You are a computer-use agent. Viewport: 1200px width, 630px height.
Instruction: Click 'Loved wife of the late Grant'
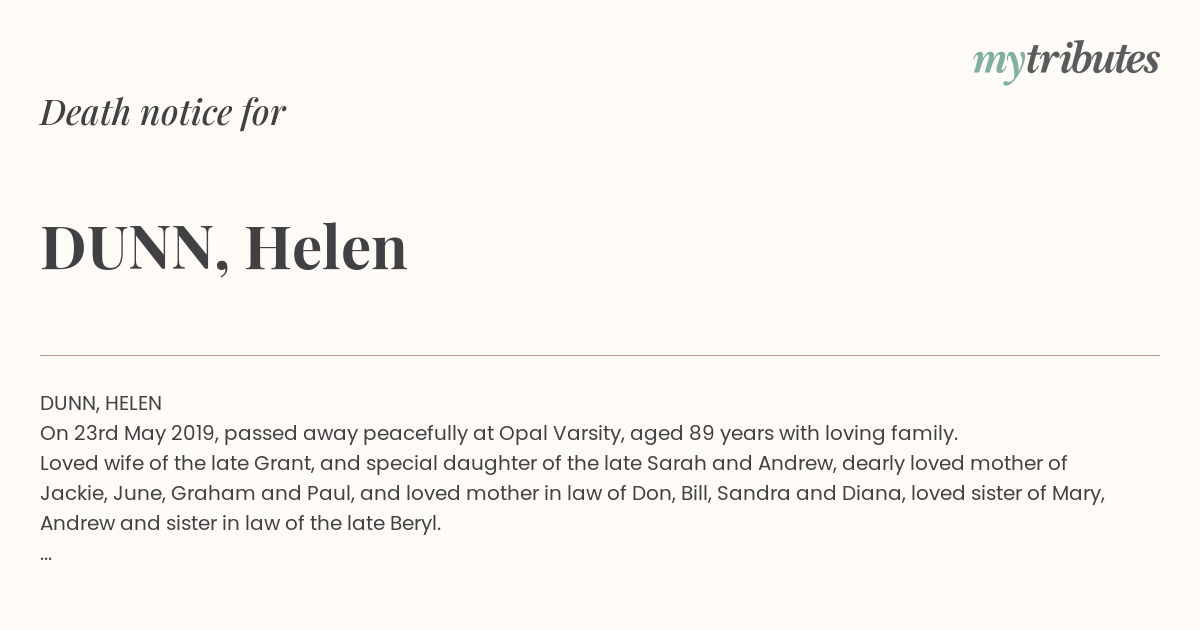click(x=163, y=464)
